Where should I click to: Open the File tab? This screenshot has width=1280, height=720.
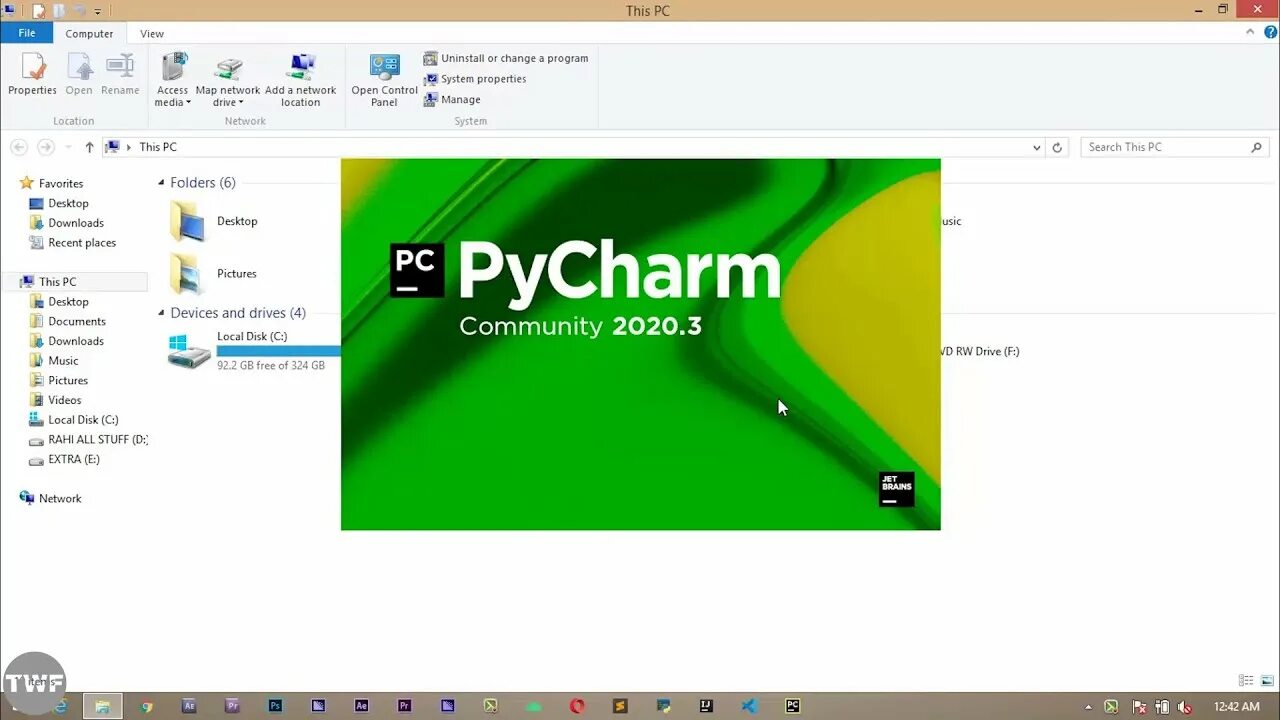(x=27, y=33)
